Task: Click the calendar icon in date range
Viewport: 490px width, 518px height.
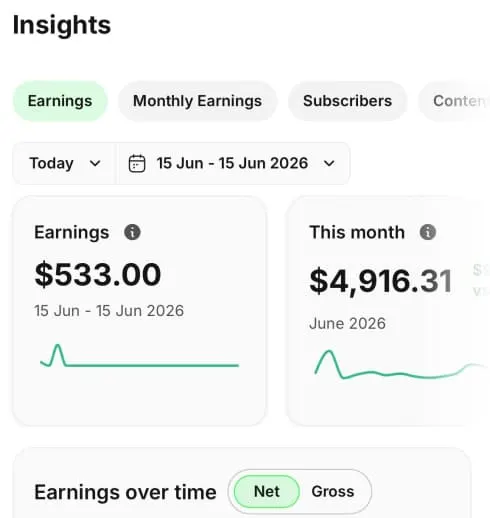Action: 137,163
